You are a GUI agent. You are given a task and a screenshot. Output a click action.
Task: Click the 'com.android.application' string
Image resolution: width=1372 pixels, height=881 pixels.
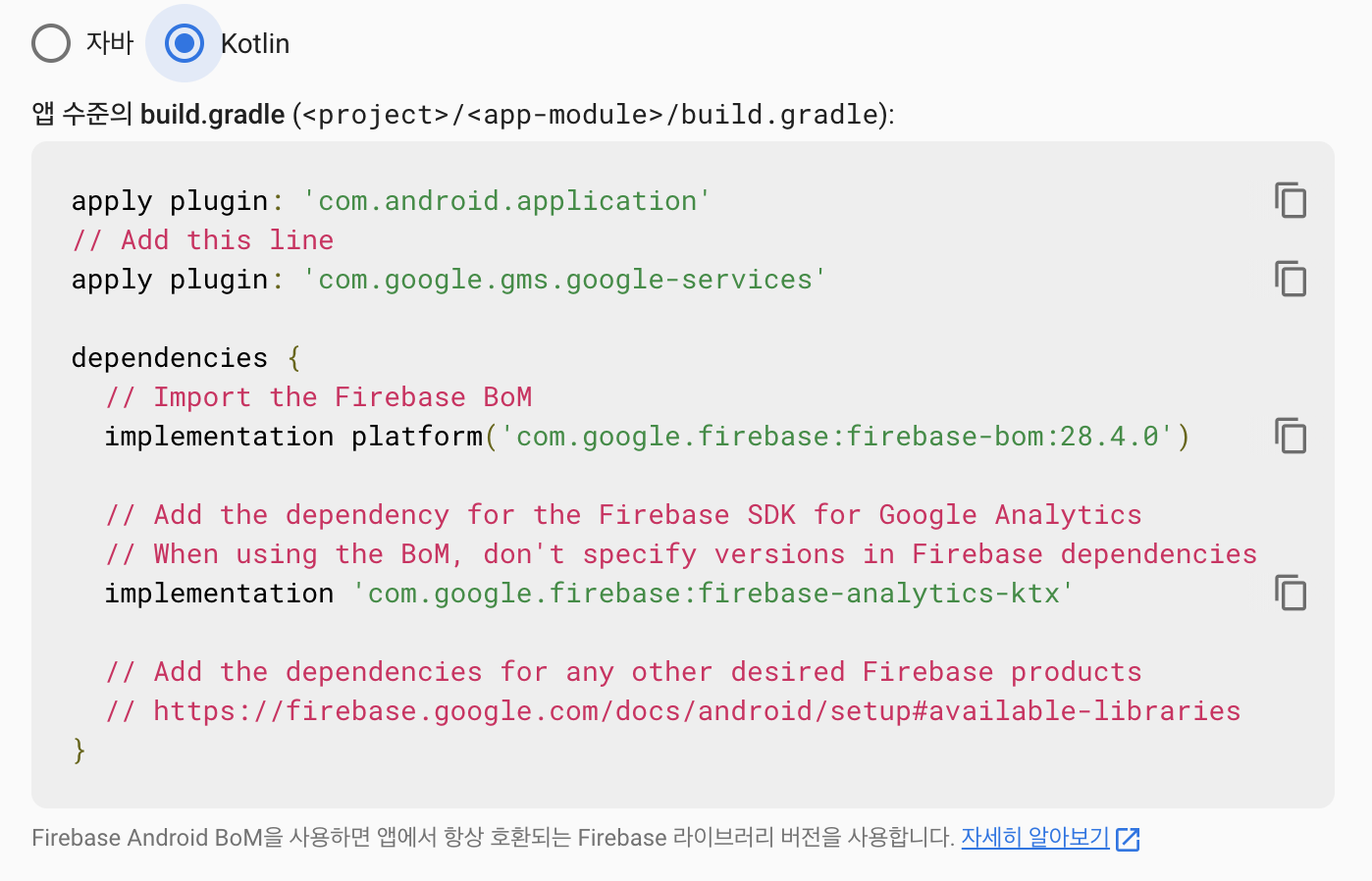[506, 201]
